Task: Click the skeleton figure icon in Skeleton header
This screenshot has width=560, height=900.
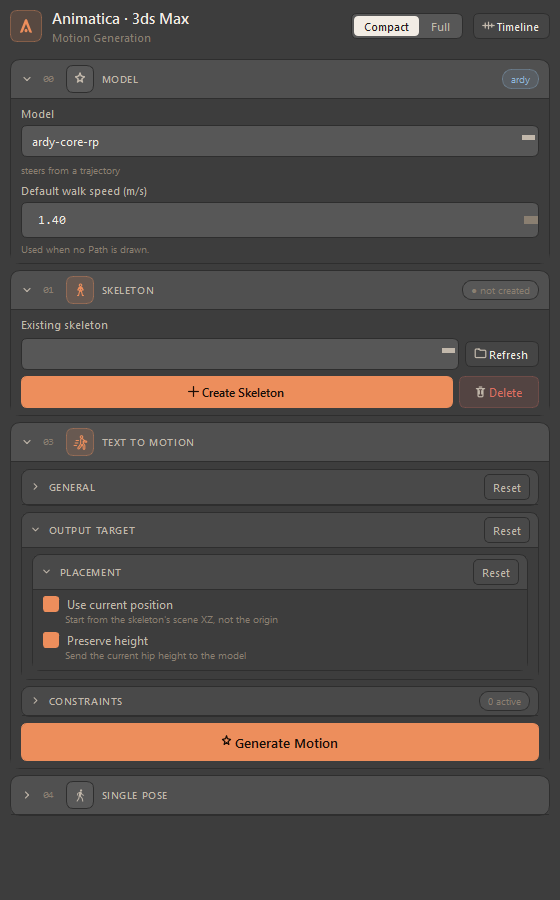Action: pos(80,290)
